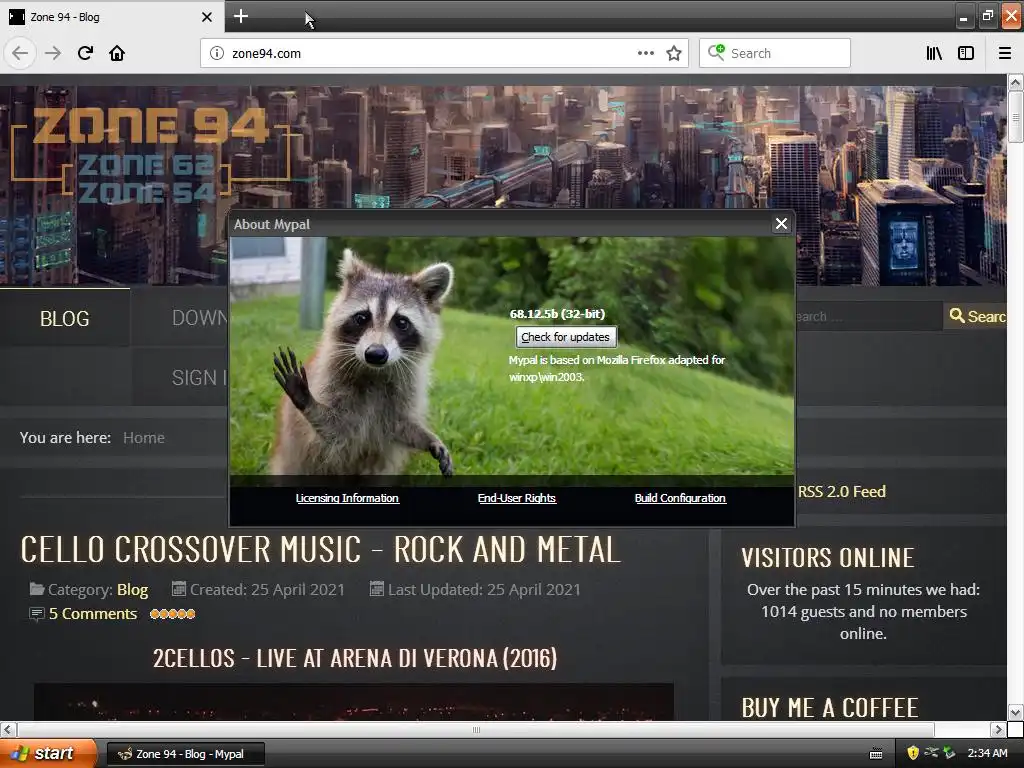Image resolution: width=1024 pixels, height=768 pixels.
Task: Click the website Search button
Action: click(x=976, y=316)
